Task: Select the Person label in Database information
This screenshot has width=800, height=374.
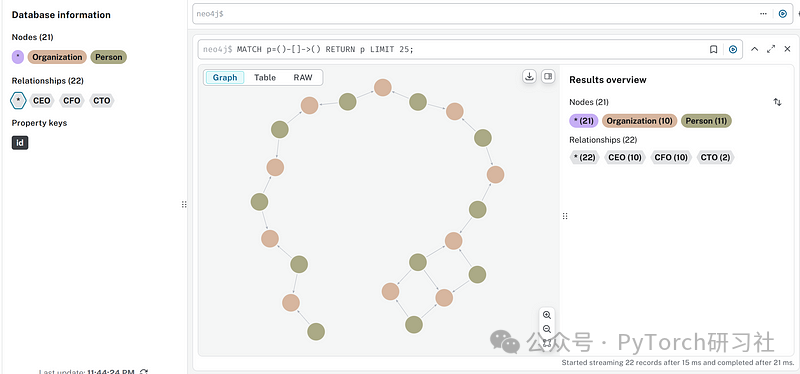Action: 109,57
